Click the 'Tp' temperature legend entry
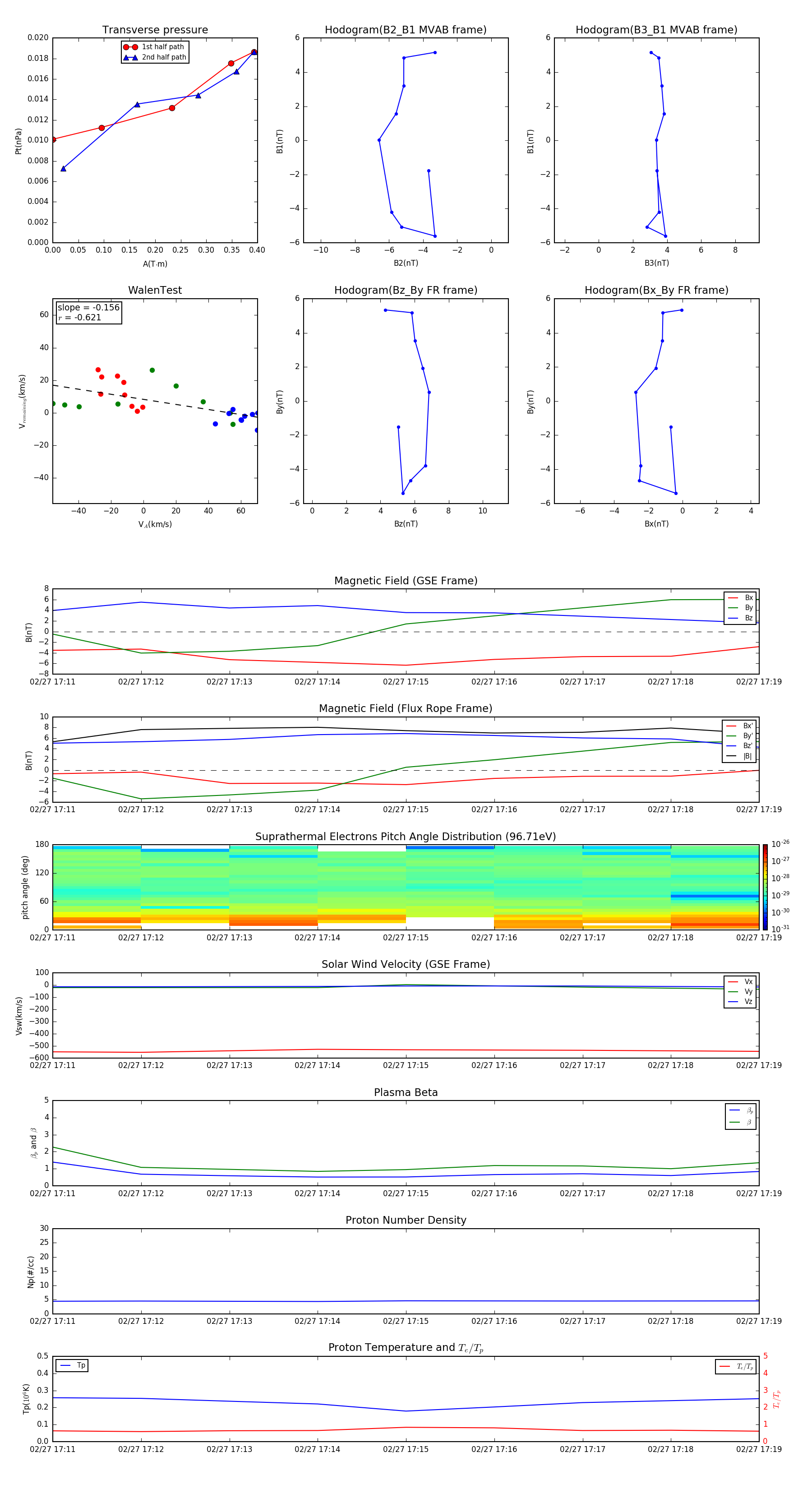Screen dimensions: 812x1489 tap(72, 1366)
